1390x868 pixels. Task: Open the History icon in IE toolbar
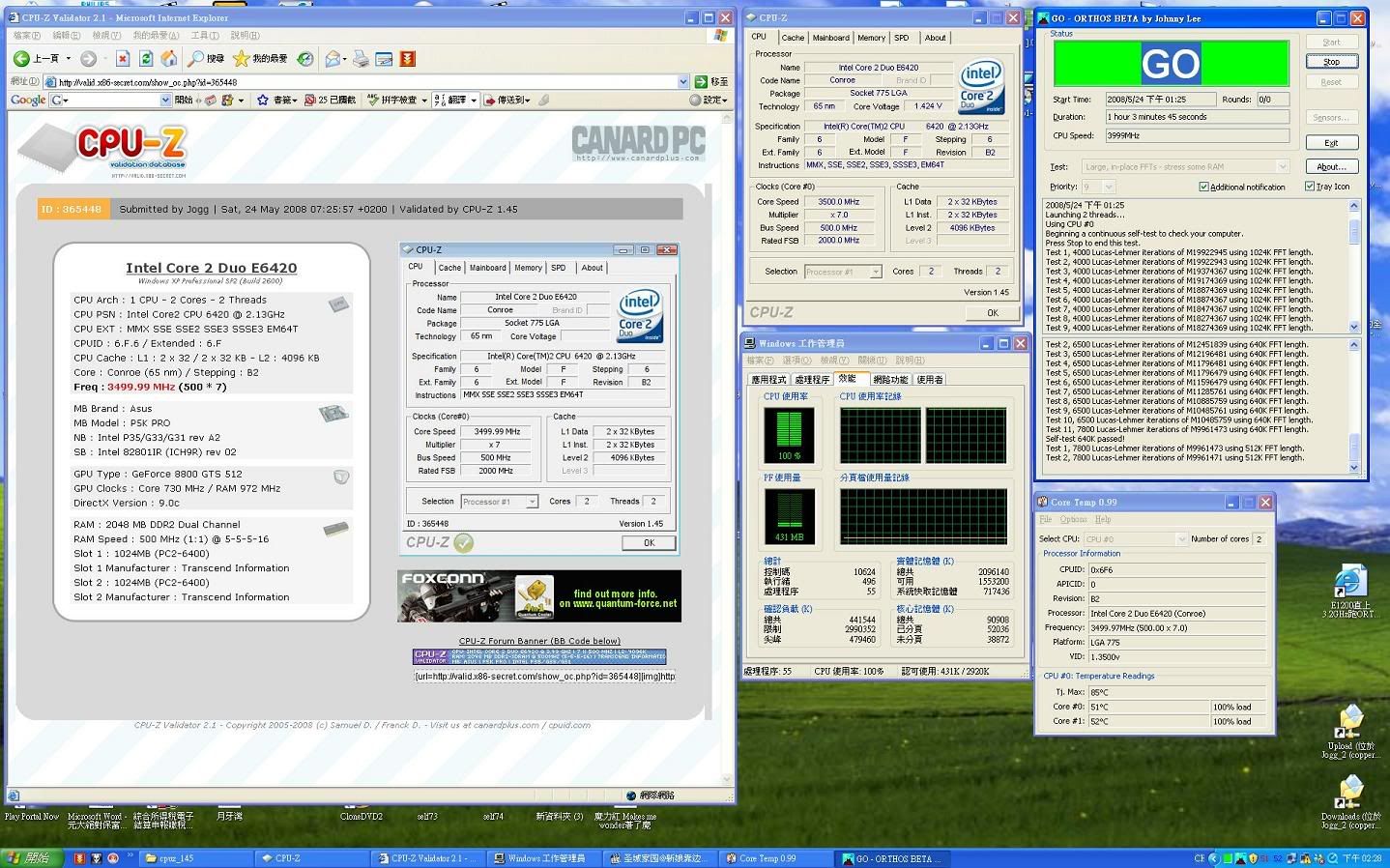coord(305,58)
